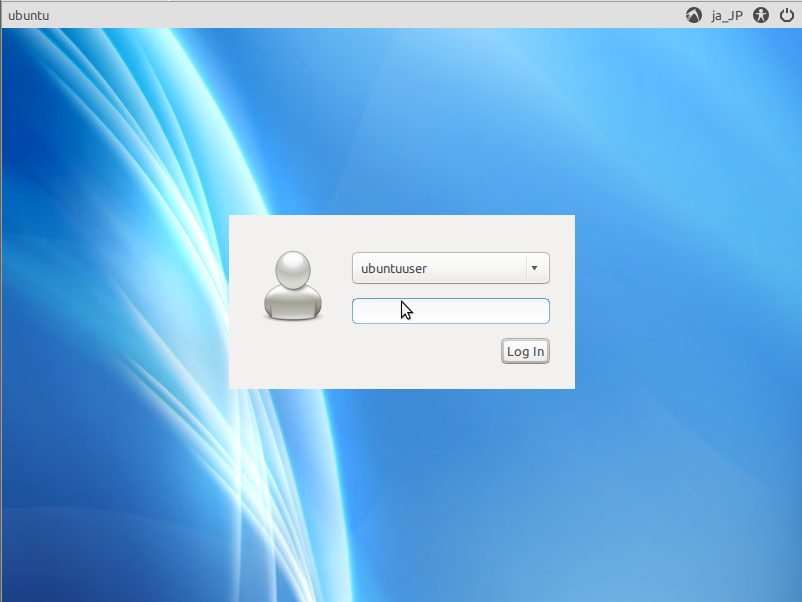This screenshot has height=602, width=802.
Task: Open the power menu icon
Action: pos(787,15)
